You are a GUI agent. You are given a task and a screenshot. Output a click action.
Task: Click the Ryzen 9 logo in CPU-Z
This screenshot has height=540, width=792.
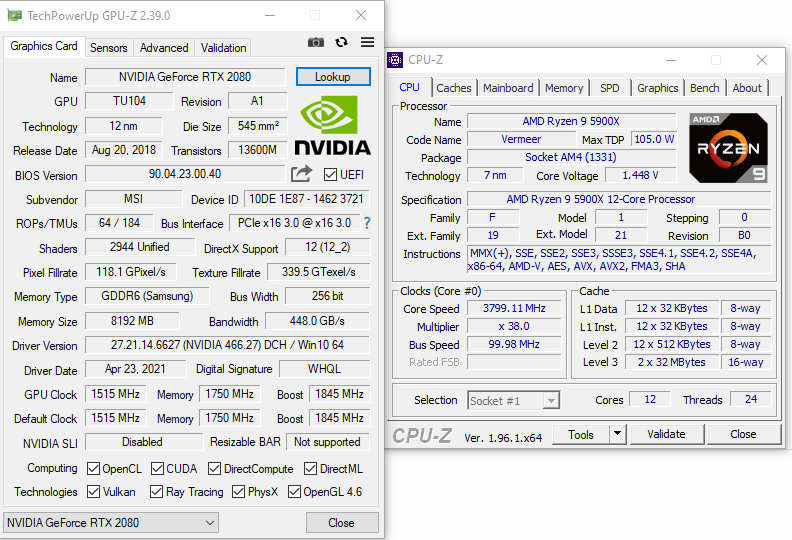pos(728,148)
